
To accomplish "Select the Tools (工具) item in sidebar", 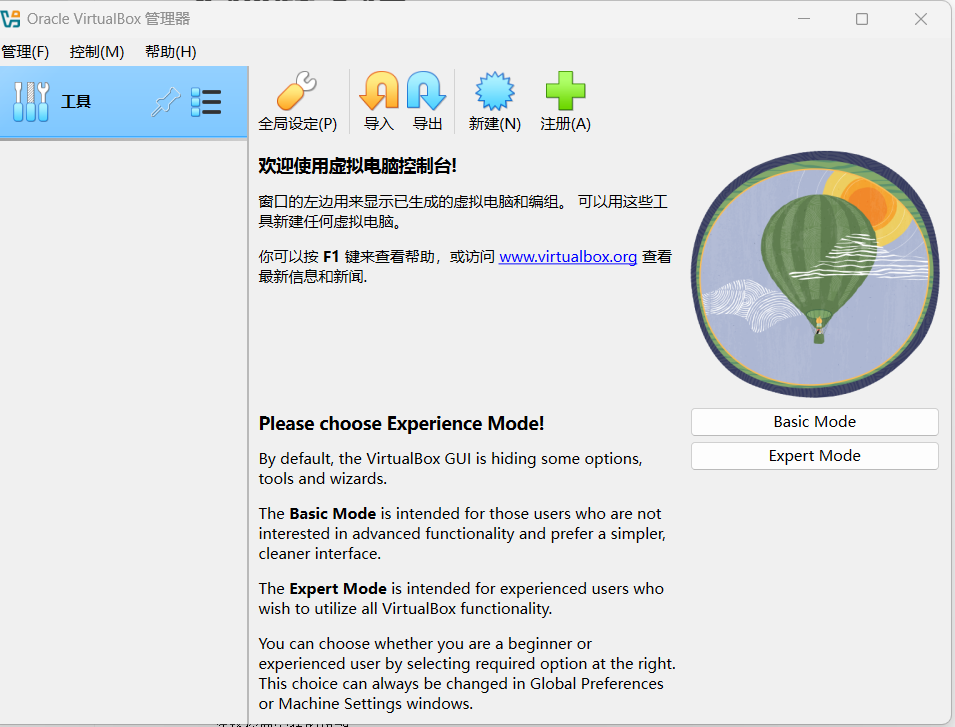I will [124, 102].
